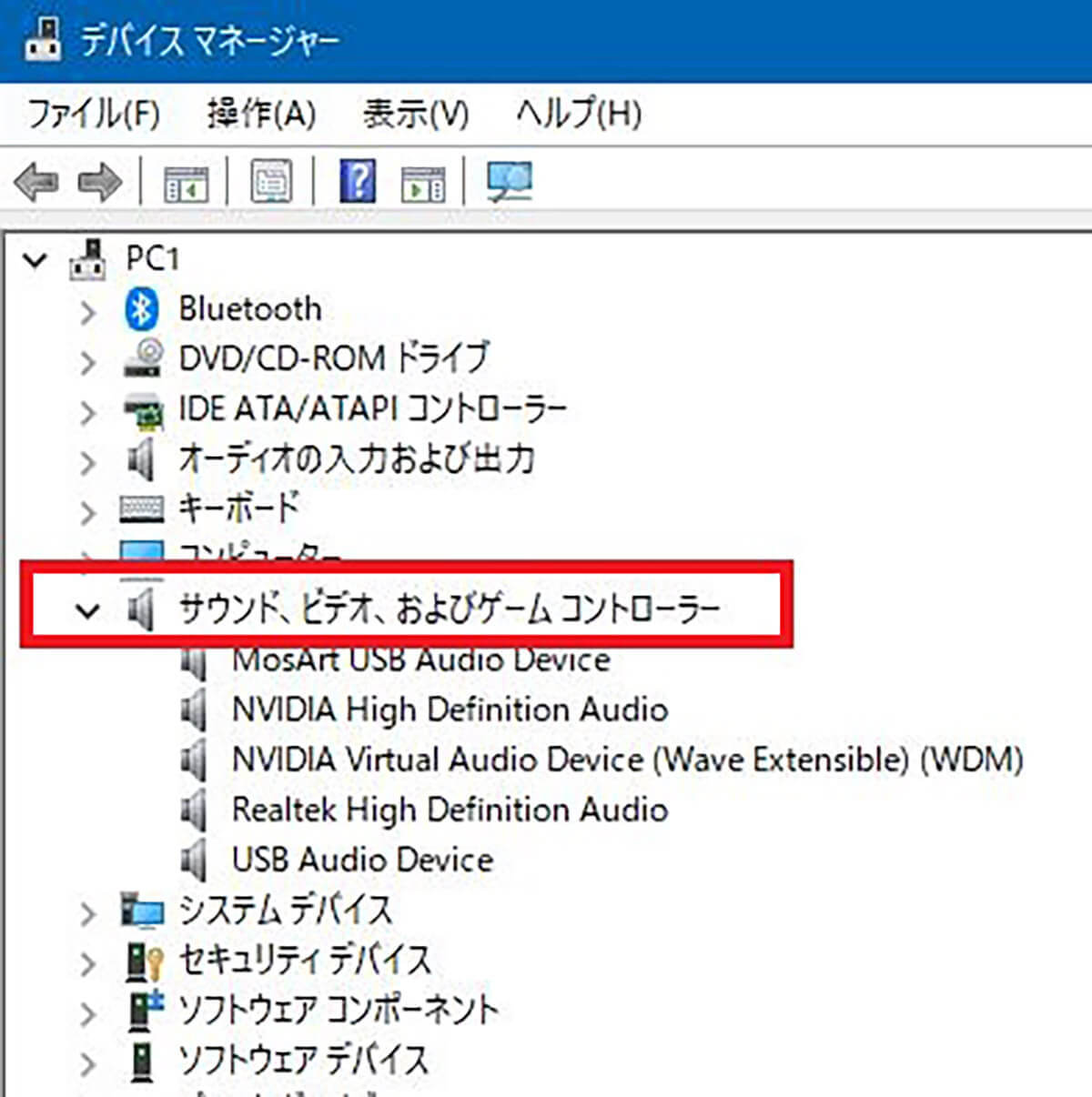Open the 操作(A) menu
The height and width of the screenshot is (1097, 1092).
261,114
